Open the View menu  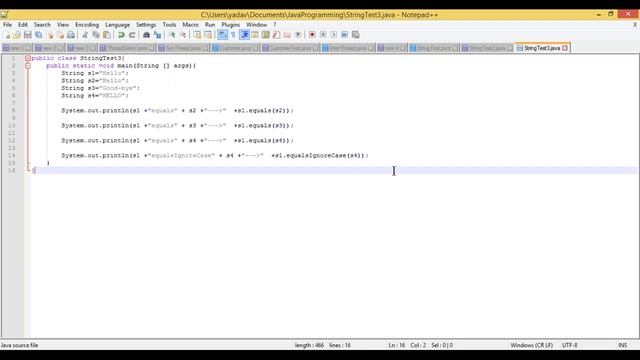point(63,25)
